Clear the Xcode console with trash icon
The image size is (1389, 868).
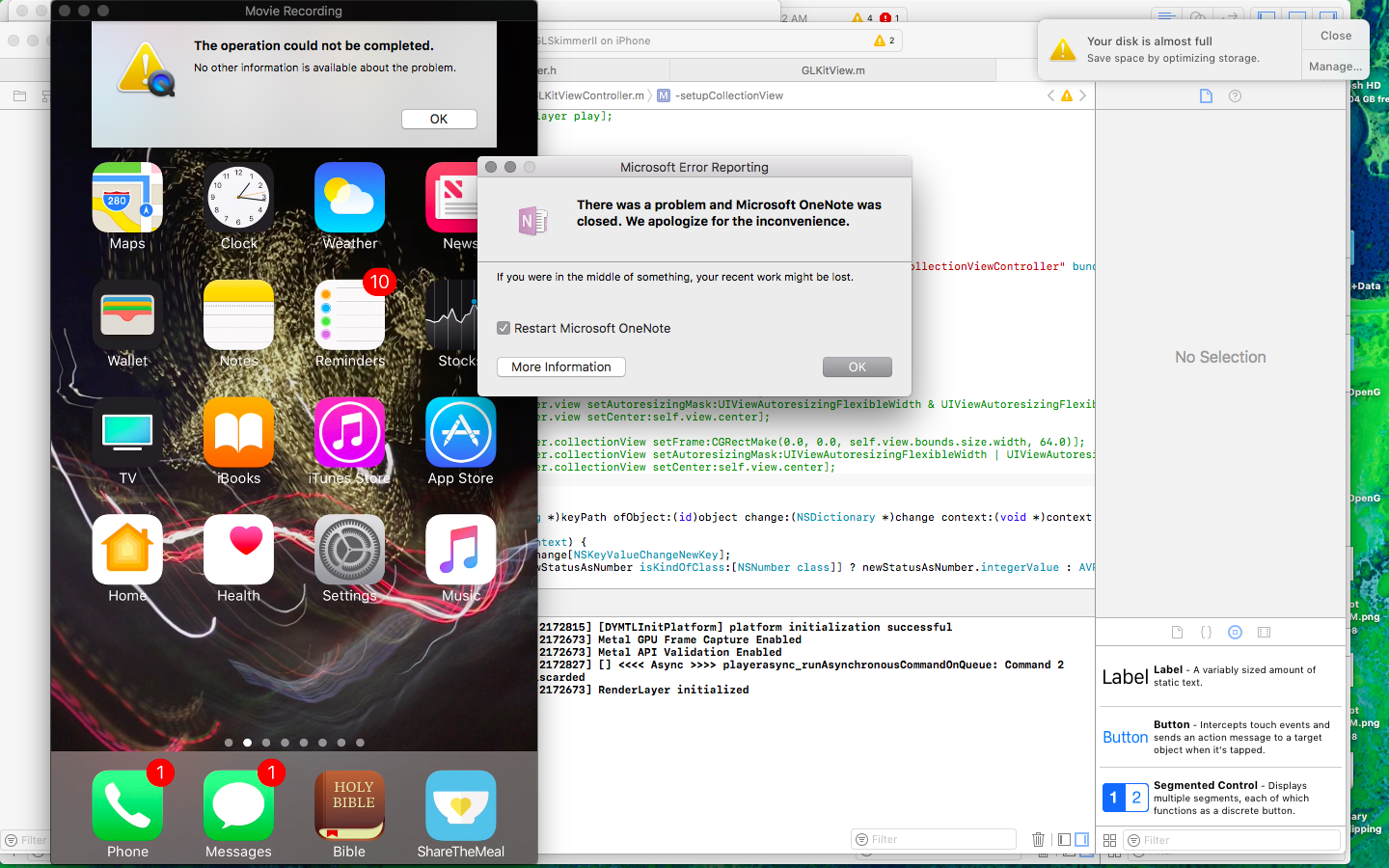pos(1038,840)
